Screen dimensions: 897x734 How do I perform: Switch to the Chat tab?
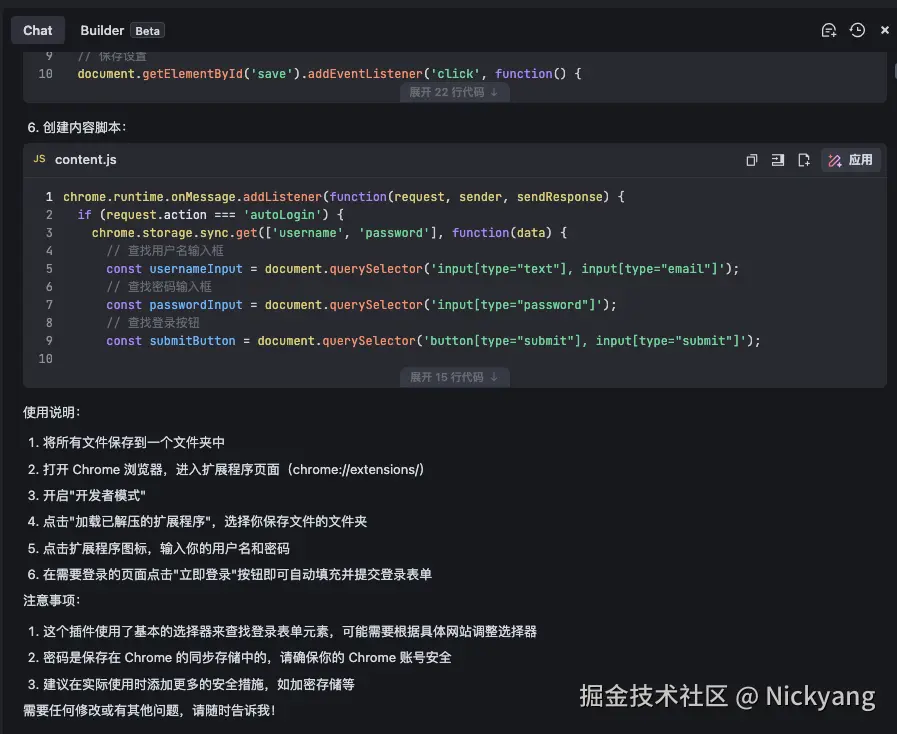pos(38,30)
